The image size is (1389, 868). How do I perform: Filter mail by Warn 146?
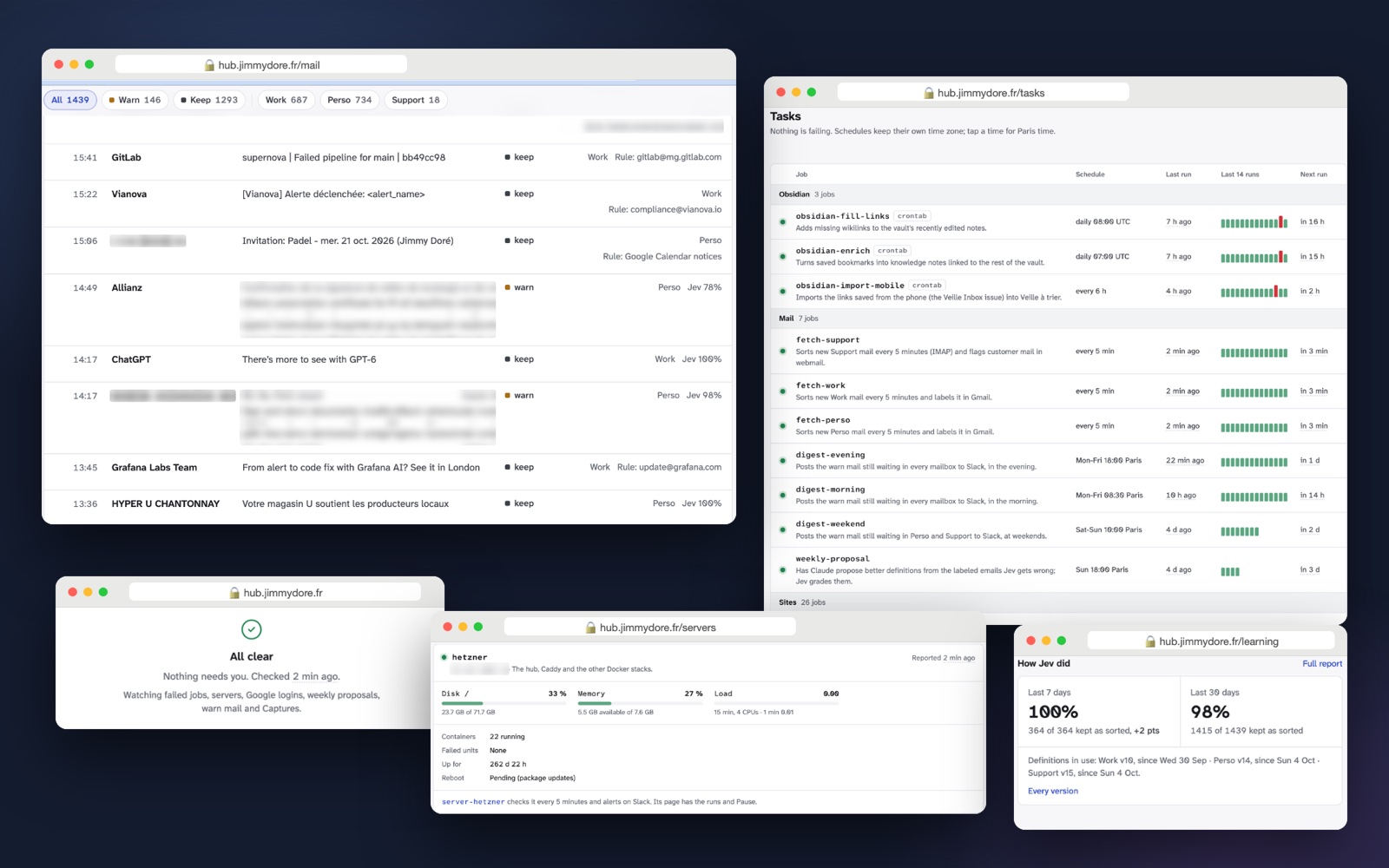135,100
